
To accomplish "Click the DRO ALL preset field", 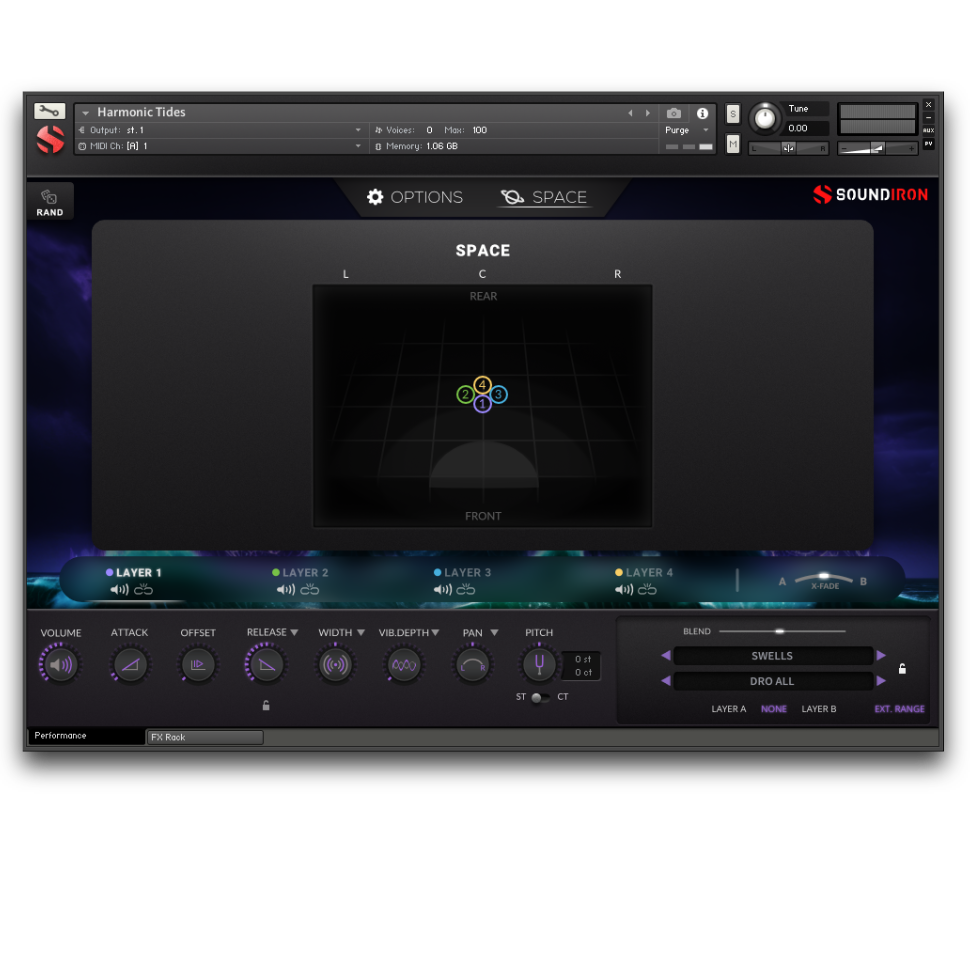I will [x=772, y=681].
